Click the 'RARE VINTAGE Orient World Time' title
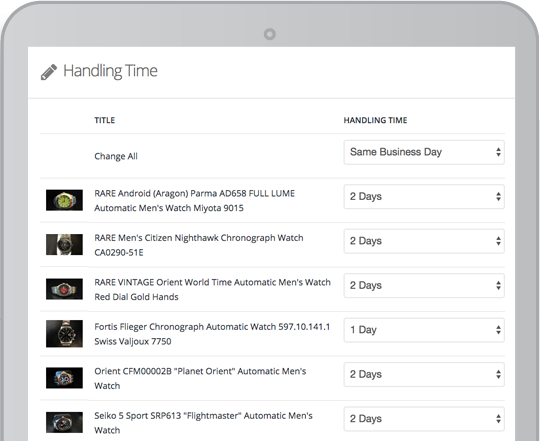The width and height of the screenshot is (540, 441). pos(212,290)
